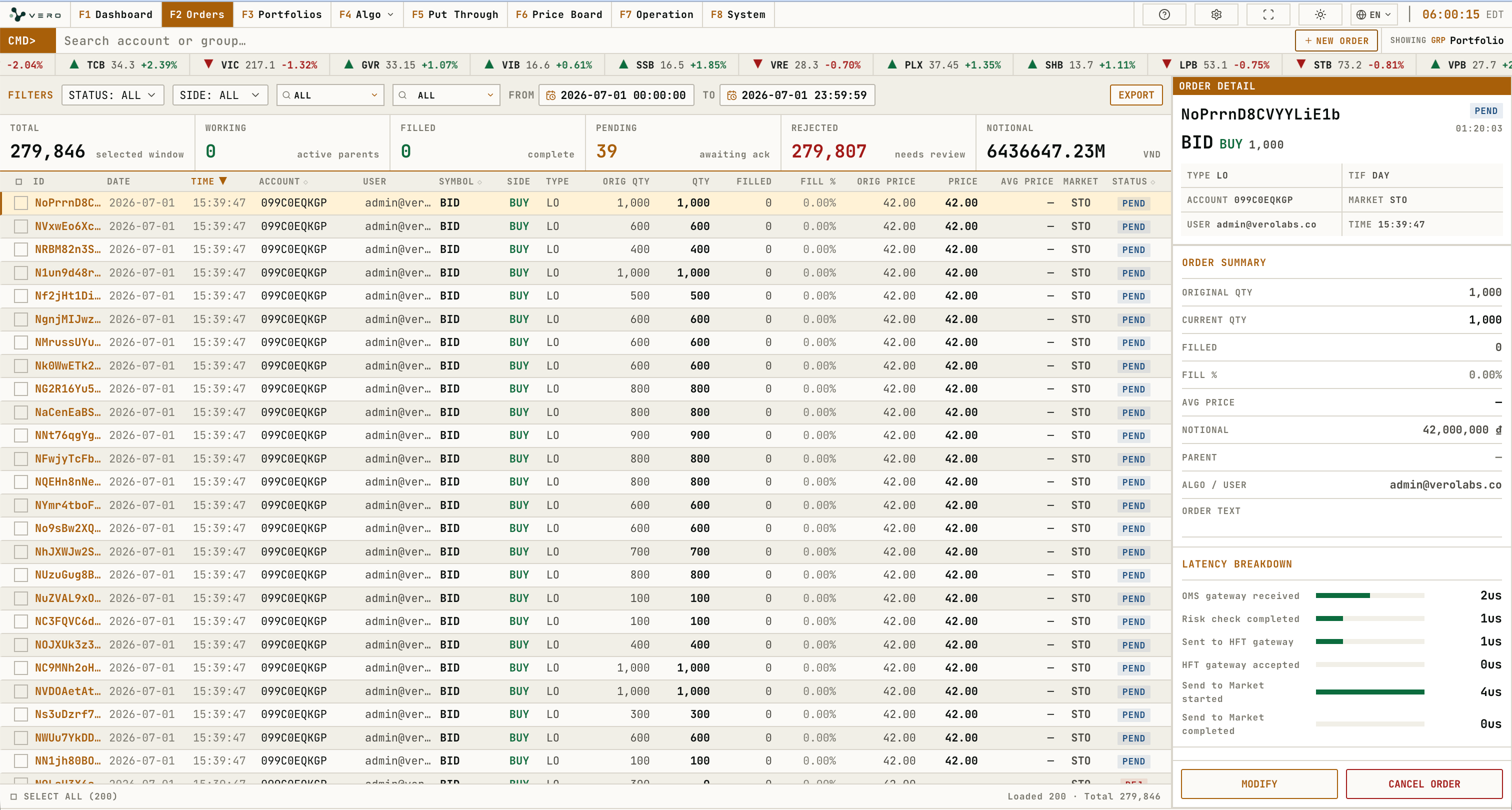Click the header select-all checkbox
The image size is (1512, 810).
(19, 182)
